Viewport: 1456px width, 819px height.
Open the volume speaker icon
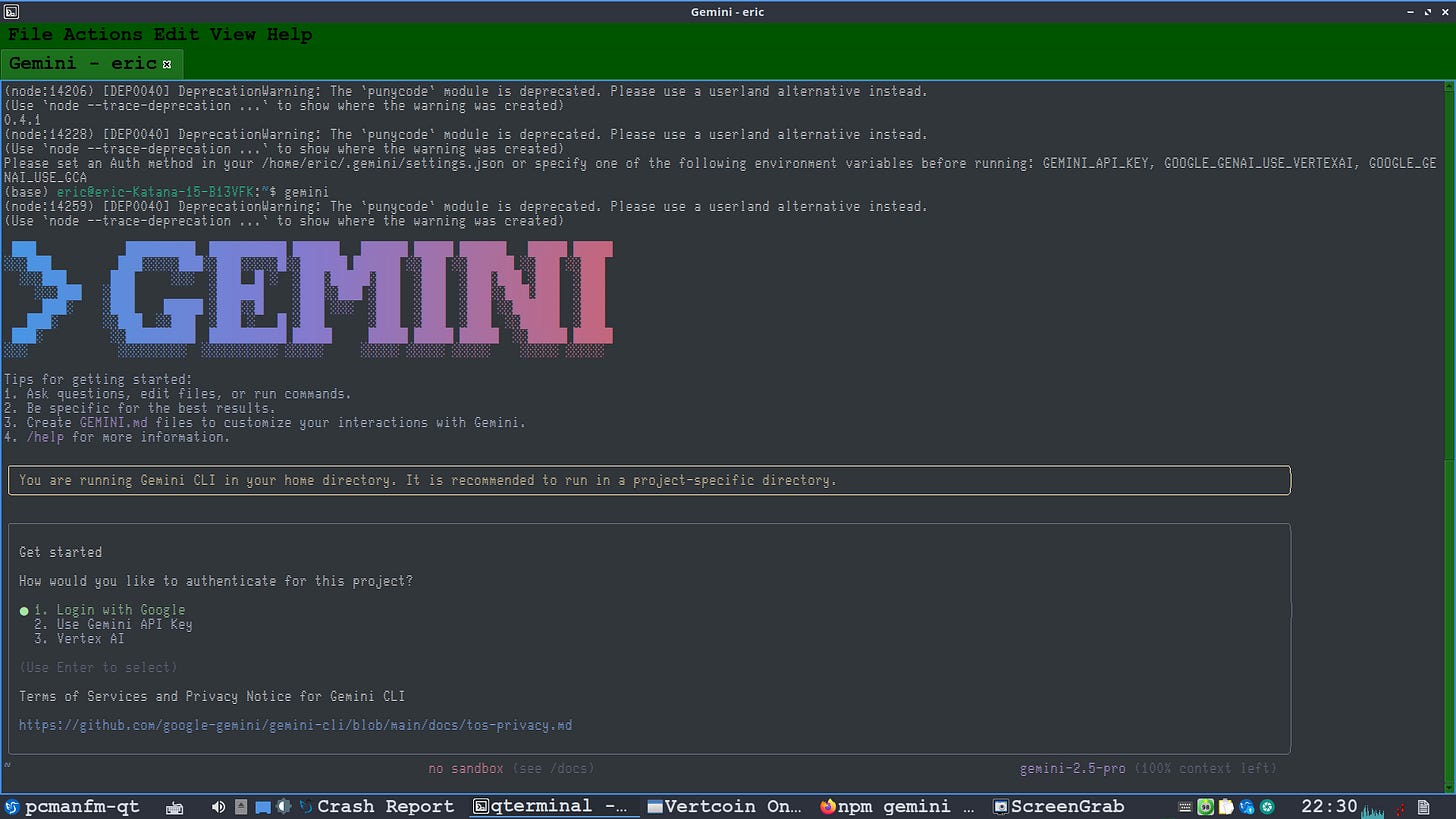(x=218, y=807)
